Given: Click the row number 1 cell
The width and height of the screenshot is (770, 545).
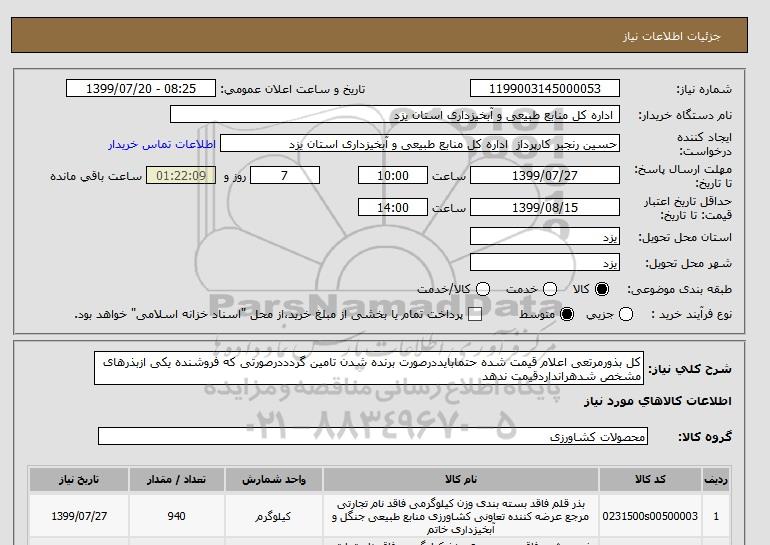Looking at the screenshot, I should pos(716,516).
